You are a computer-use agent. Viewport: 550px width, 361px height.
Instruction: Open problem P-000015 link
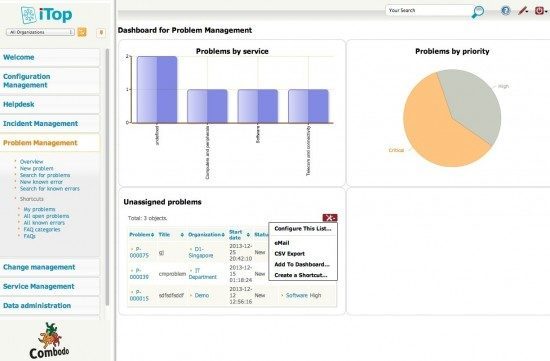139,295
